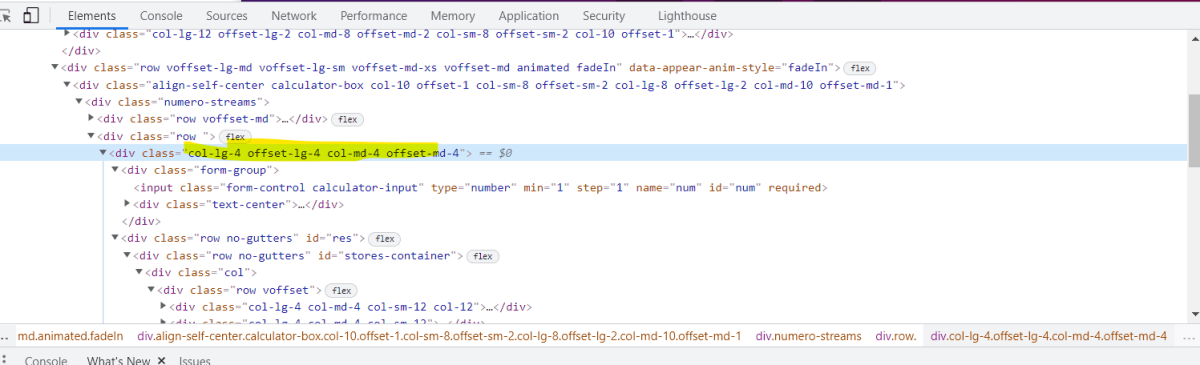
Task: Select the inspect element cursor icon
Action: (7, 16)
